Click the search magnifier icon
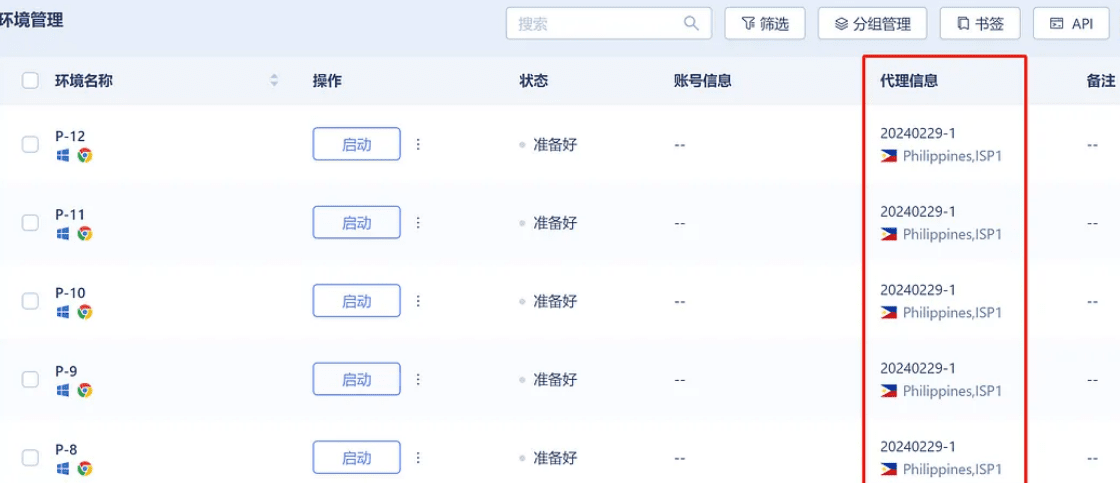Screen dimensions: 1120x483 (x=691, y=24)
